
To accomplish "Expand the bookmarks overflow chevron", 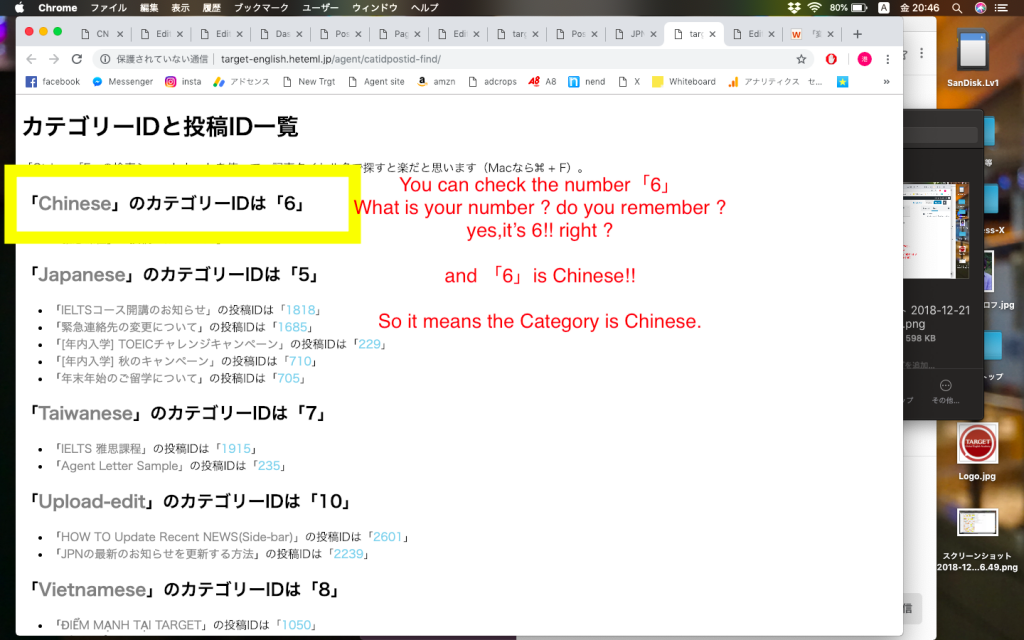I will pyautogui.click(x=886, y=82).
